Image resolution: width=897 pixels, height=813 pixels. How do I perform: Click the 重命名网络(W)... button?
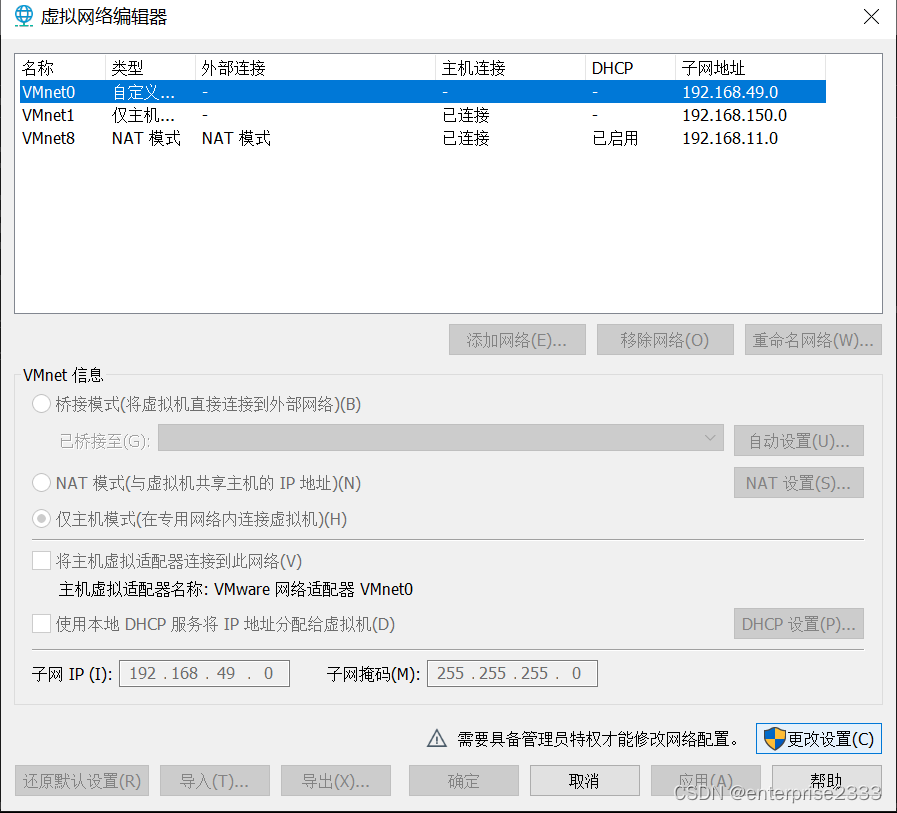(x=813, y=340)
